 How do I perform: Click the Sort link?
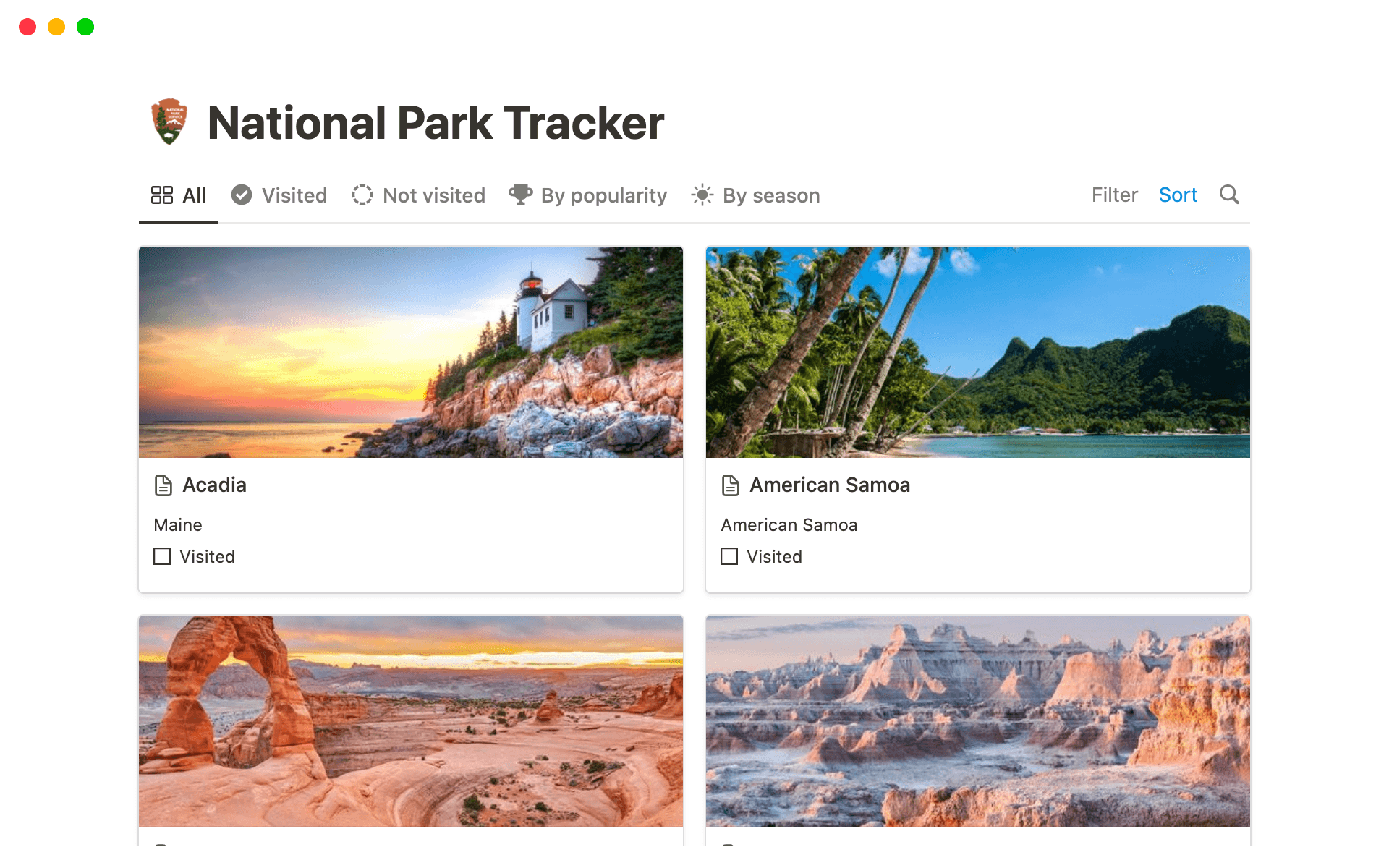pyautogui.click(x=1178, y=195)
